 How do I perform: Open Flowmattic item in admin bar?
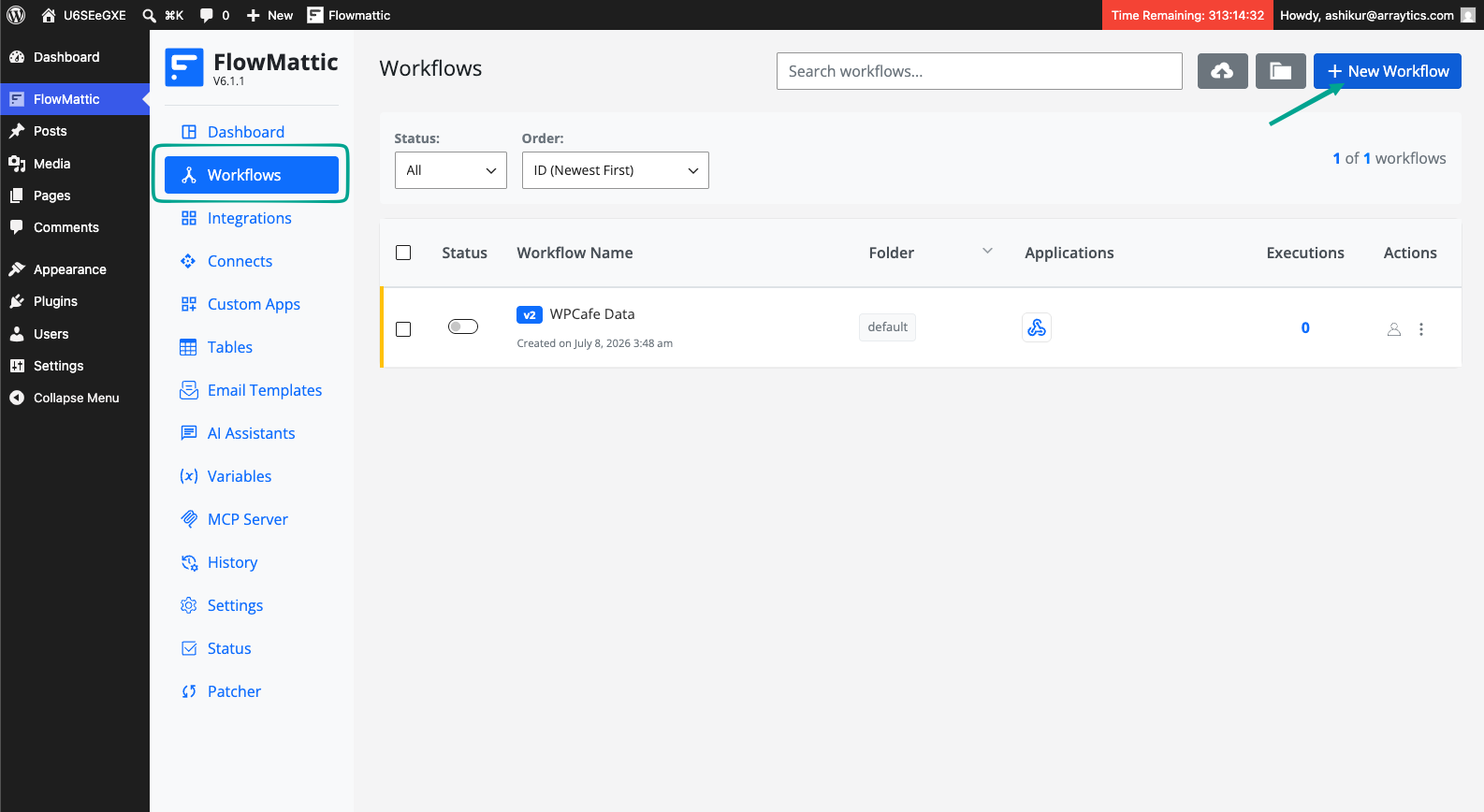[349, 15]
